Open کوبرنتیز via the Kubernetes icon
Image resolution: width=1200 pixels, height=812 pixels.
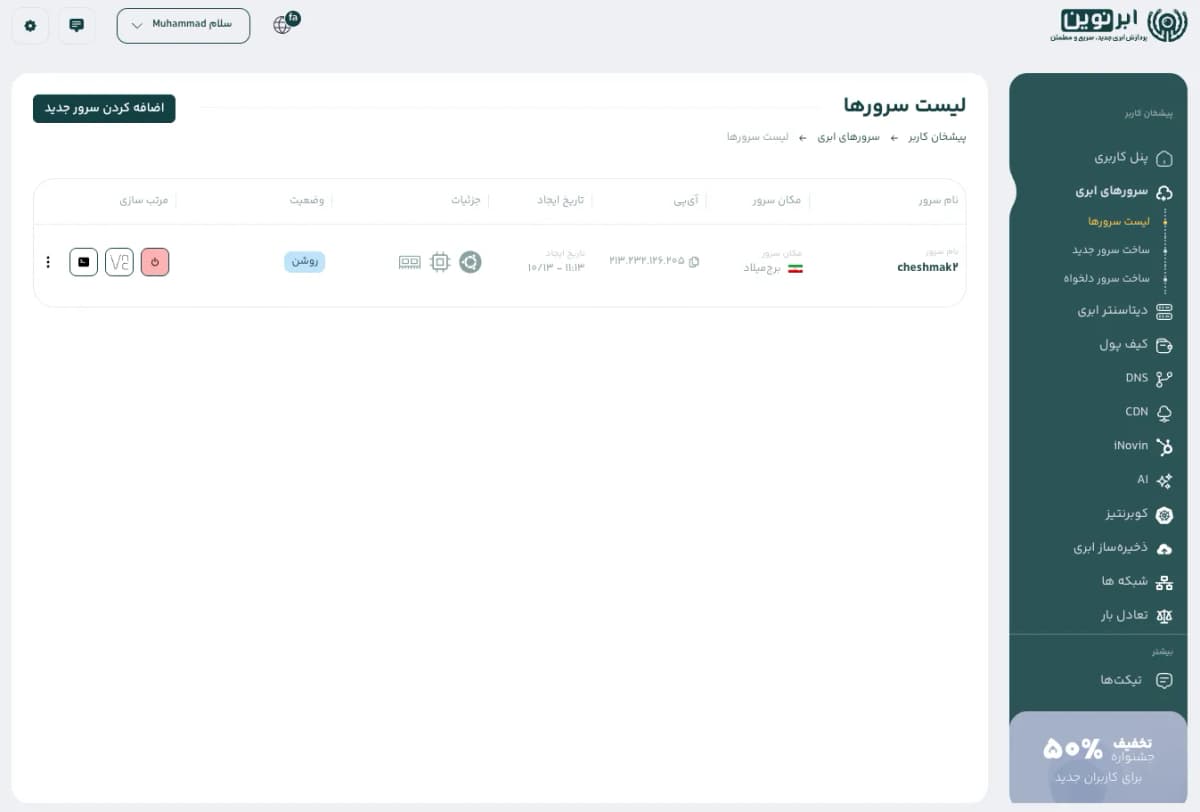1162,515
